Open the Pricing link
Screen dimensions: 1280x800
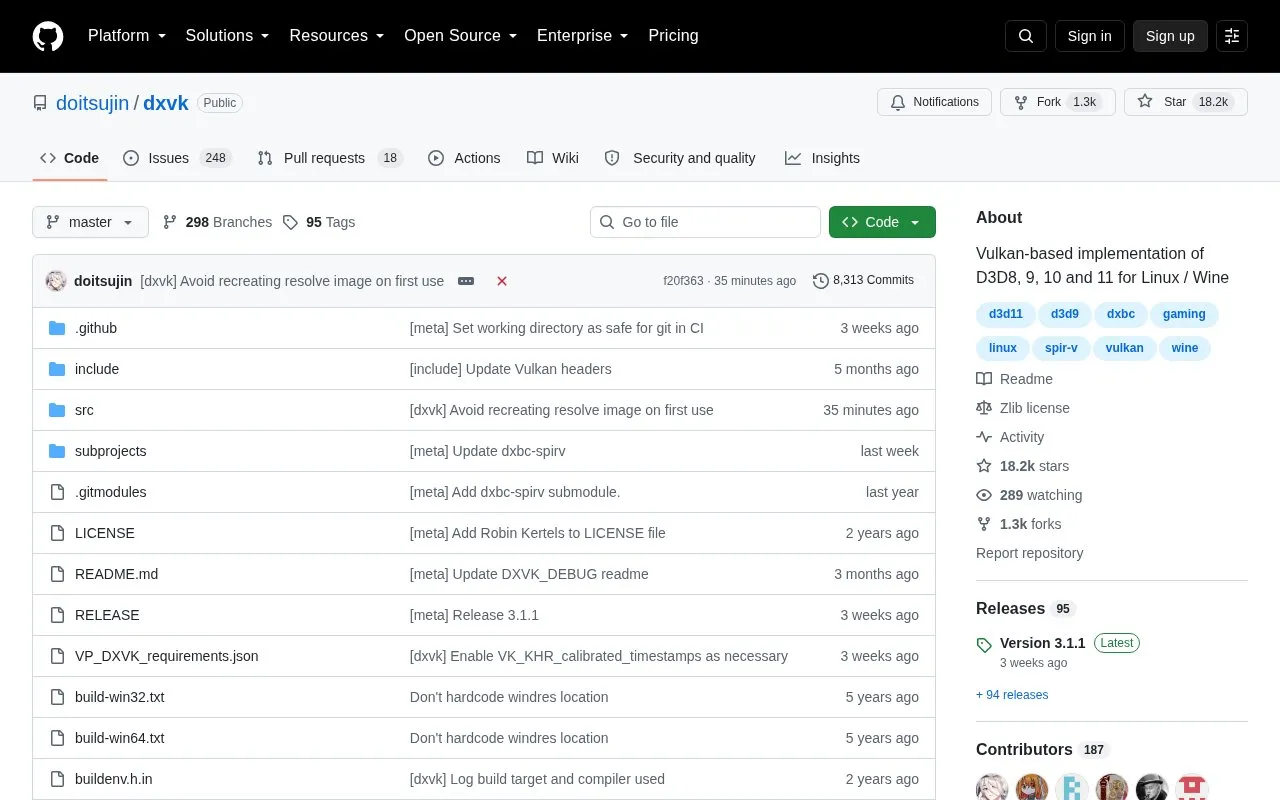point(673,36)
